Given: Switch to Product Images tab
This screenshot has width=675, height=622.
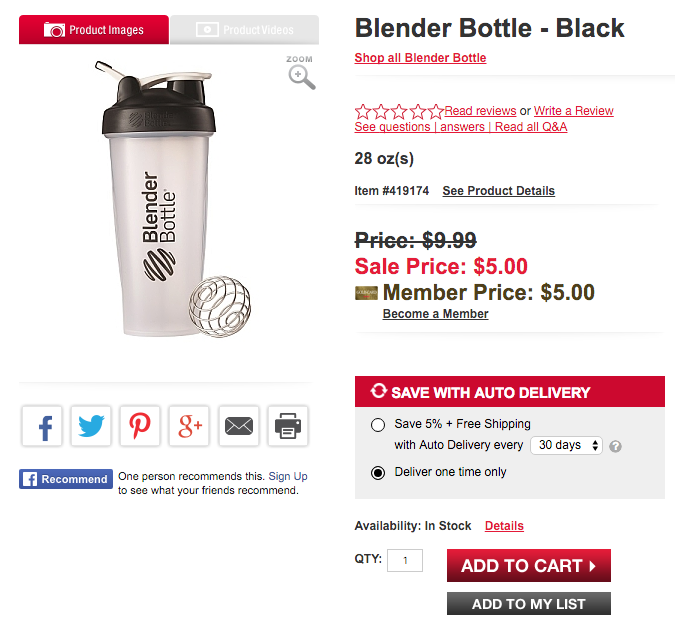Looking at the screenshot, I should coord(94,30).
